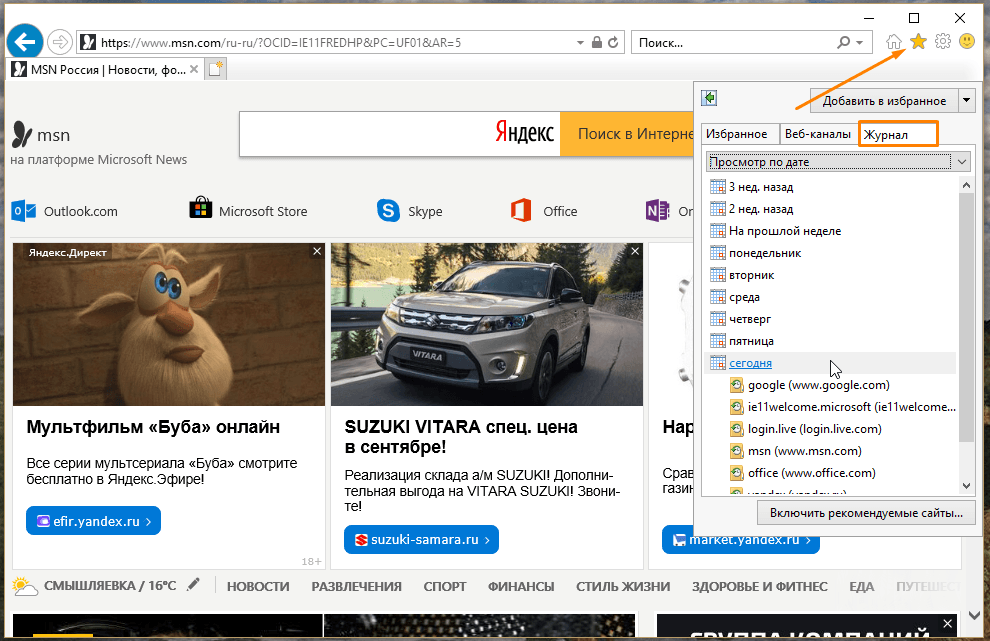Open the СТИЛЬ ЖИЗНИ section
This screenshot has height=641, width=990.
pos(623,586)
